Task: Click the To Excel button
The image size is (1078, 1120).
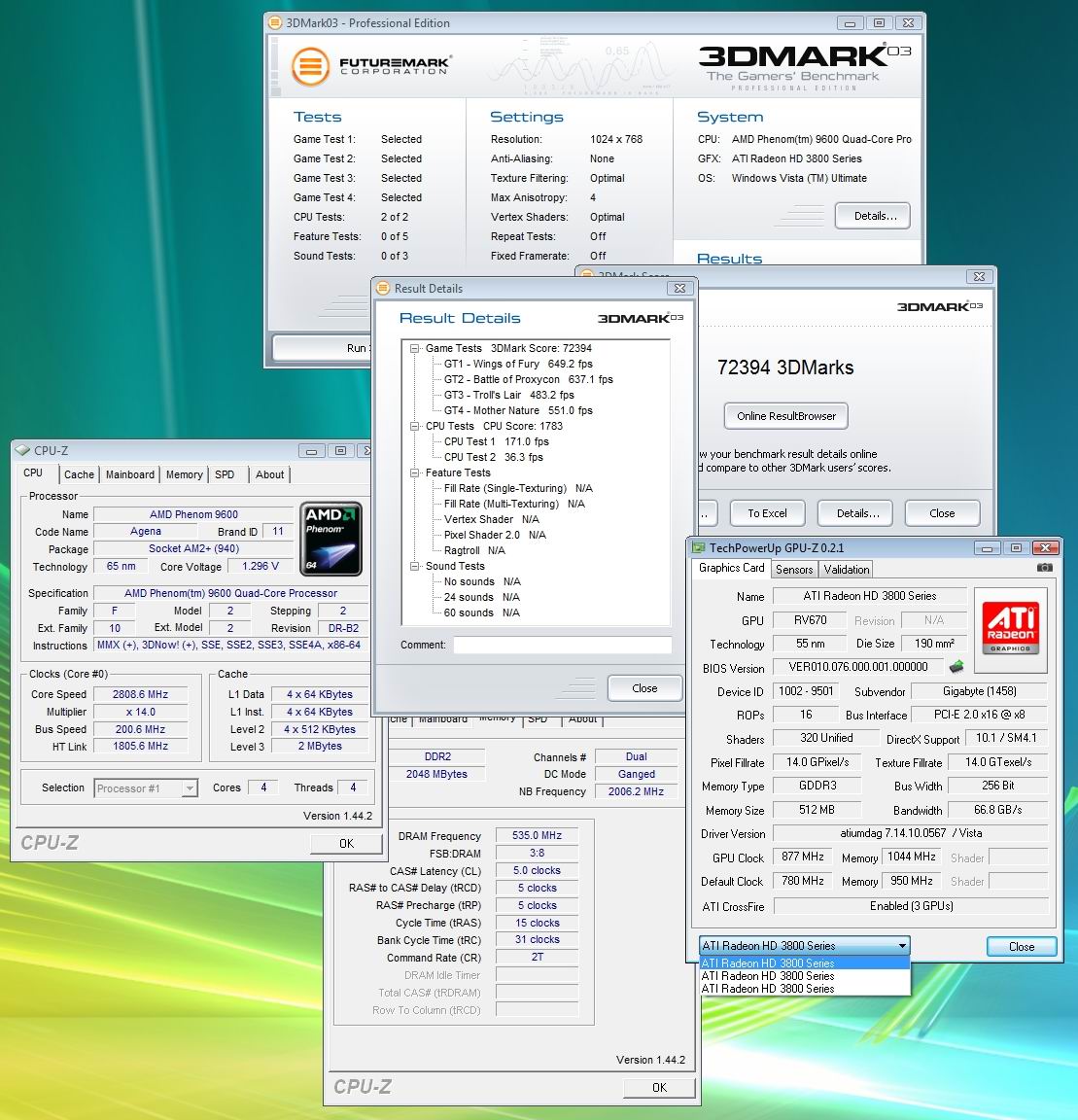Action: pyautogui.click(x=767, y=513)
